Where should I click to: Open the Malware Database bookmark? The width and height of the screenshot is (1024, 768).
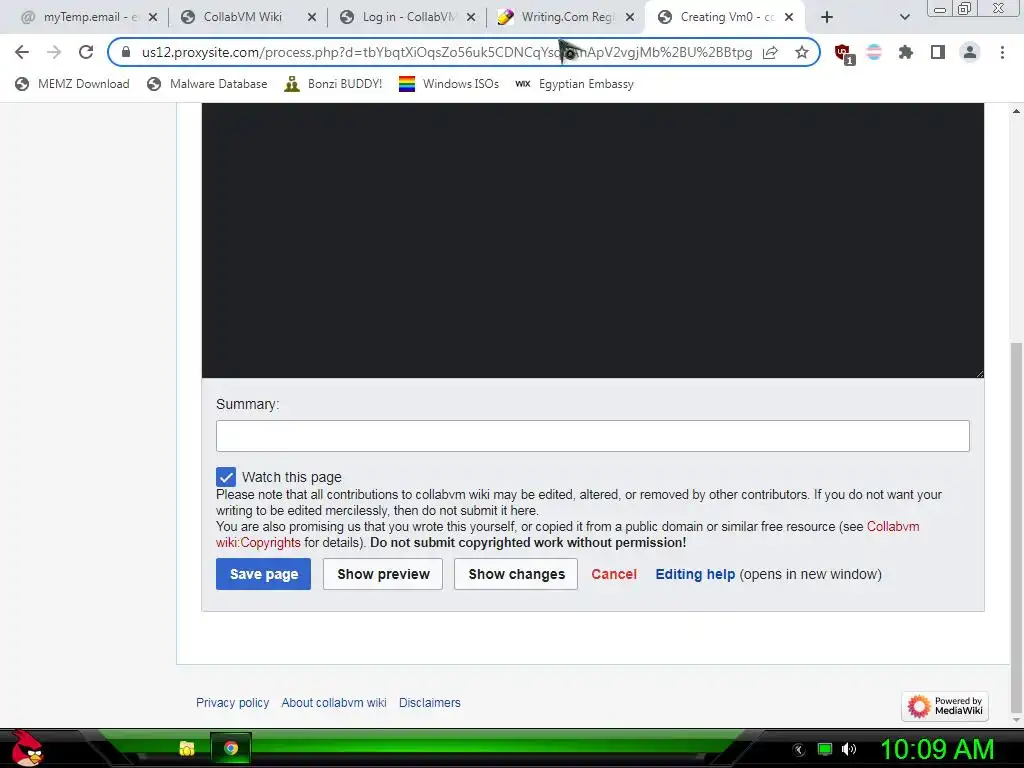(x=208, y=84)
